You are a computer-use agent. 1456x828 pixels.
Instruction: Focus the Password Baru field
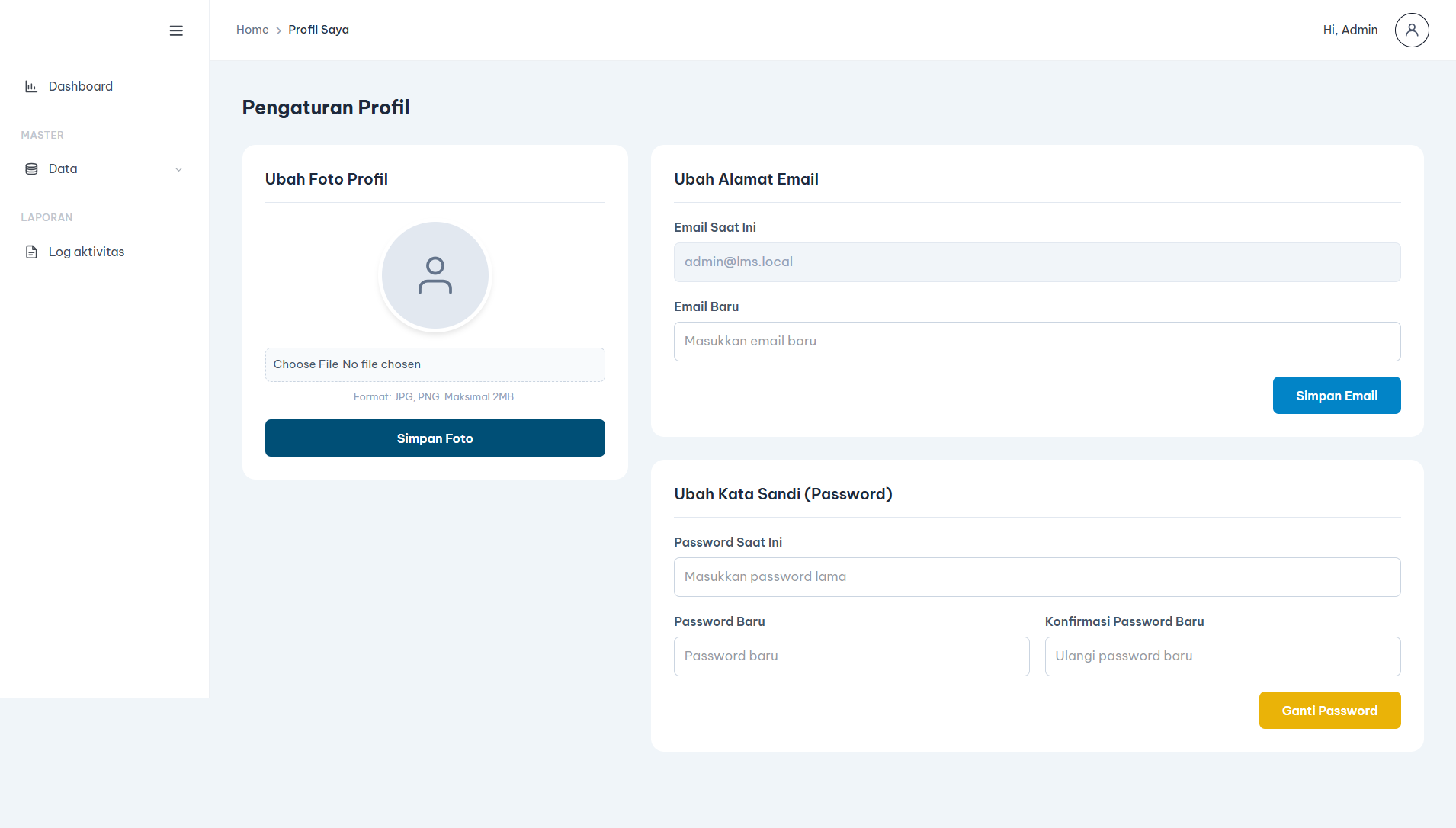(x=851, y=656)
